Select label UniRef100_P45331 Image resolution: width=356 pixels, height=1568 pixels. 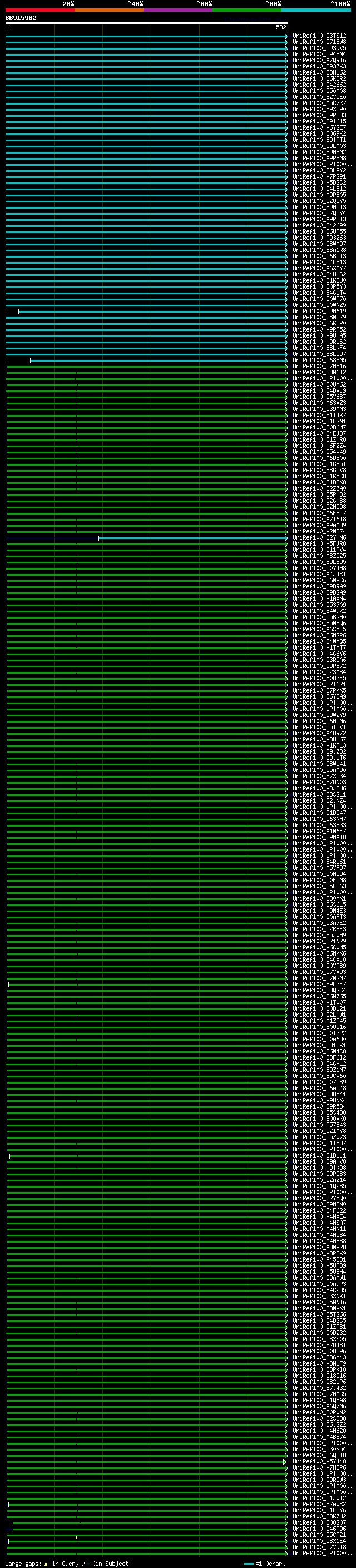[x=319, y=1259]
